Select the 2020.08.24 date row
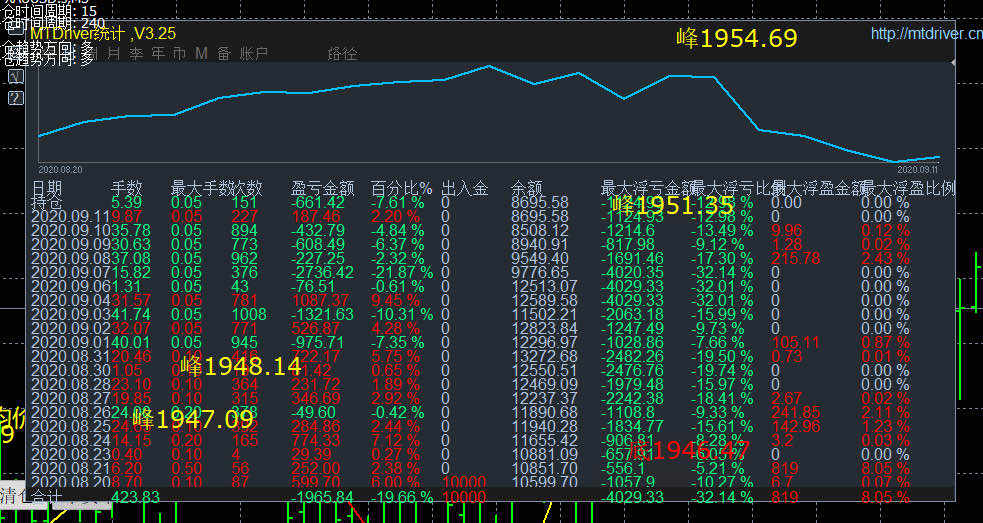Image resolution: width=983 pixels, height=523 pixels. point(71,440)
